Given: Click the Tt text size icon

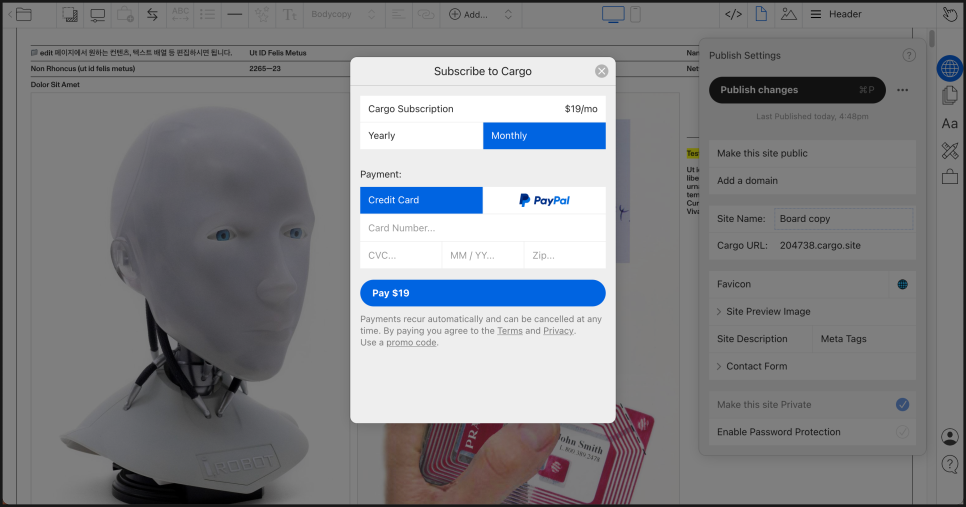Looking at the screenshot, I should coord(290,15).
